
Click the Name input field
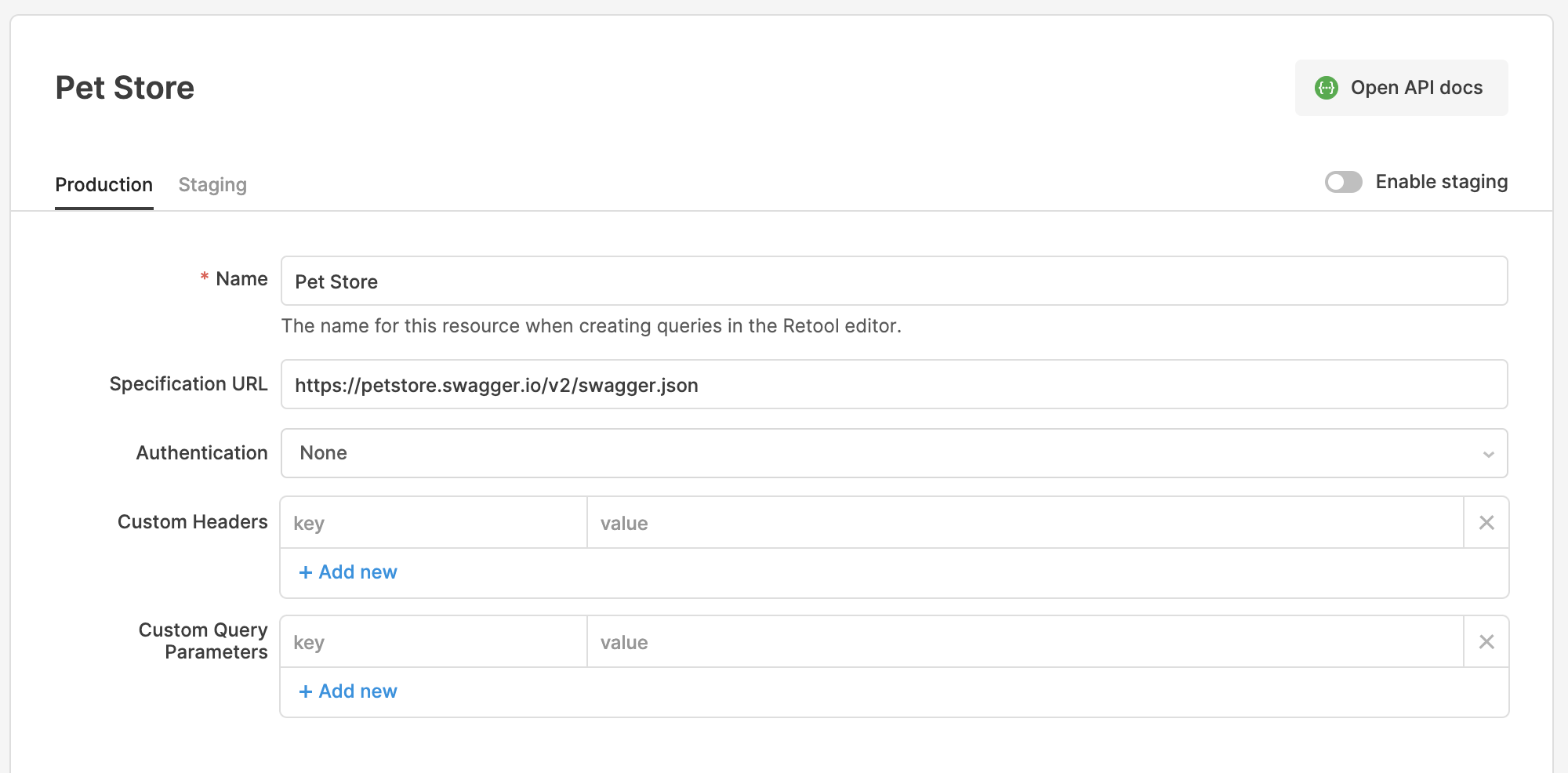(894, 281)
